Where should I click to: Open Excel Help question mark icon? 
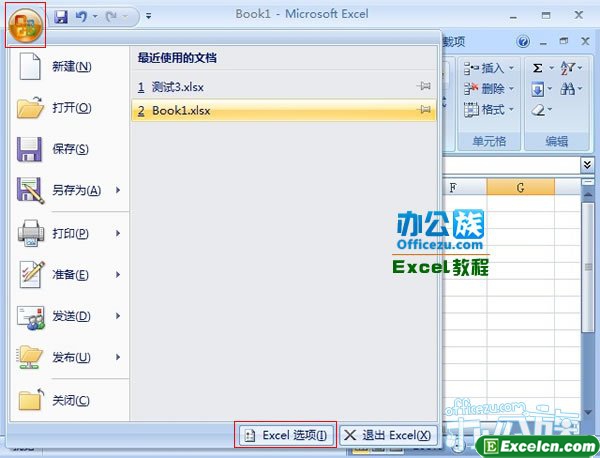point(523,41)
